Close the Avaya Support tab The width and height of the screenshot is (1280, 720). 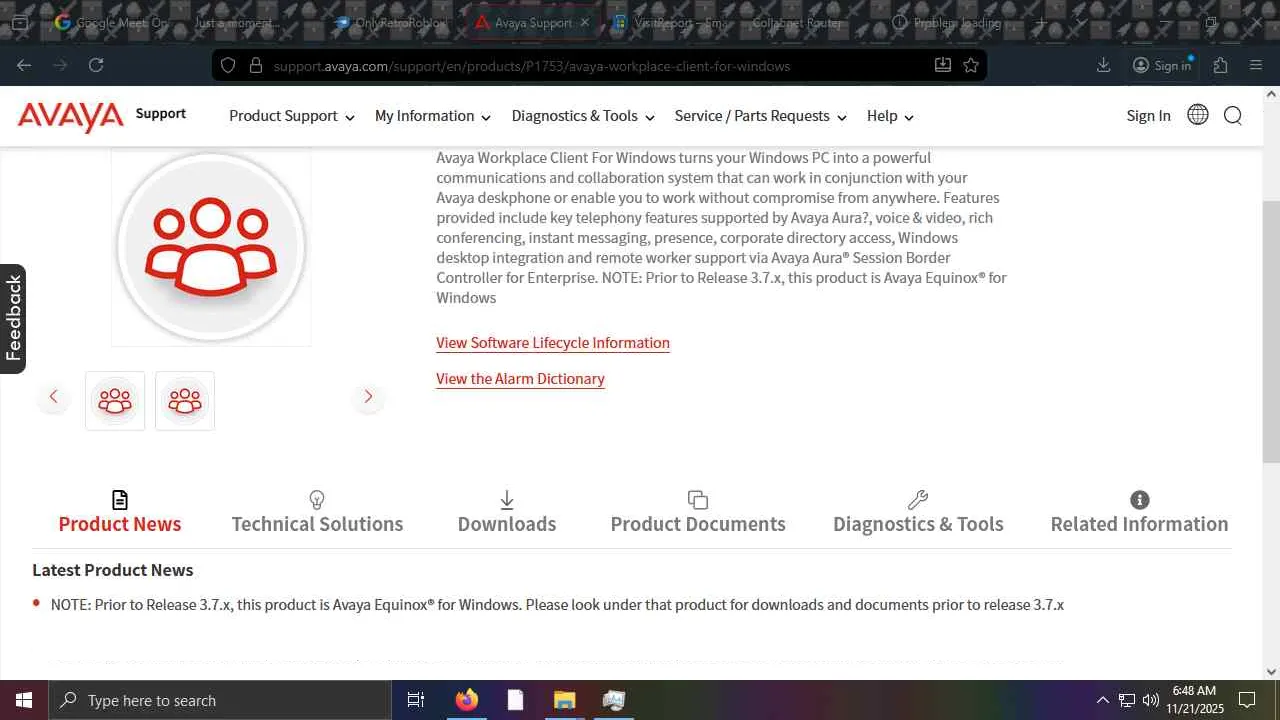tap(585, 22)
